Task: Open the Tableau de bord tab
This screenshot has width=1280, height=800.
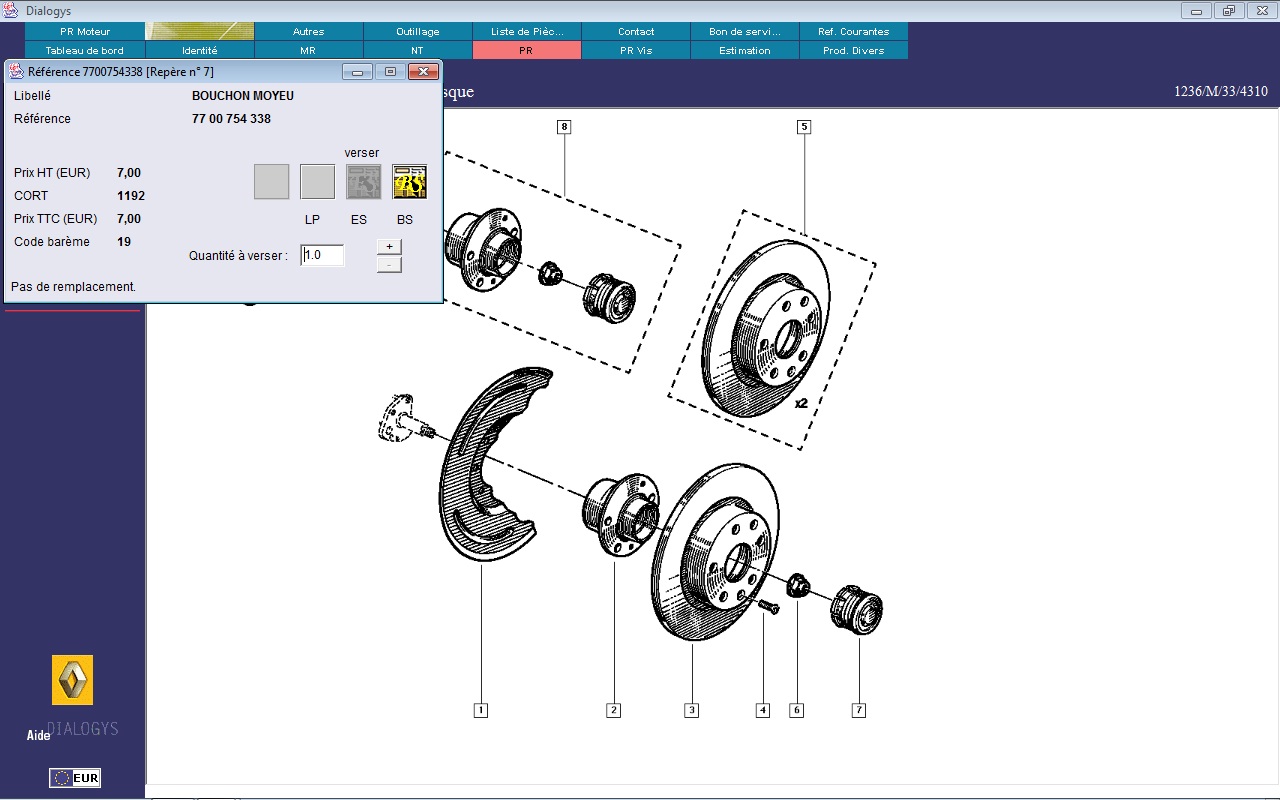Action: [x=85, y=50]
